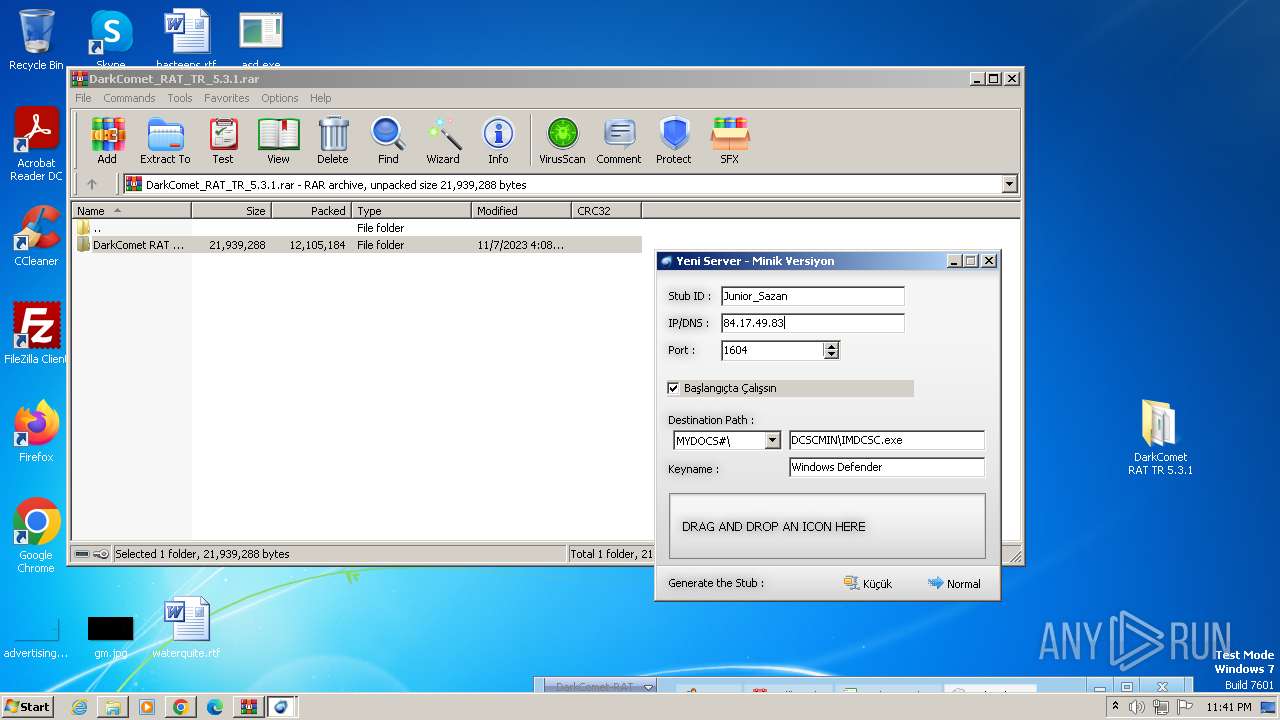The image size is (1280, 720).
Task: Click the WinRAR taskbar button
Action: [x=247, y=707]
